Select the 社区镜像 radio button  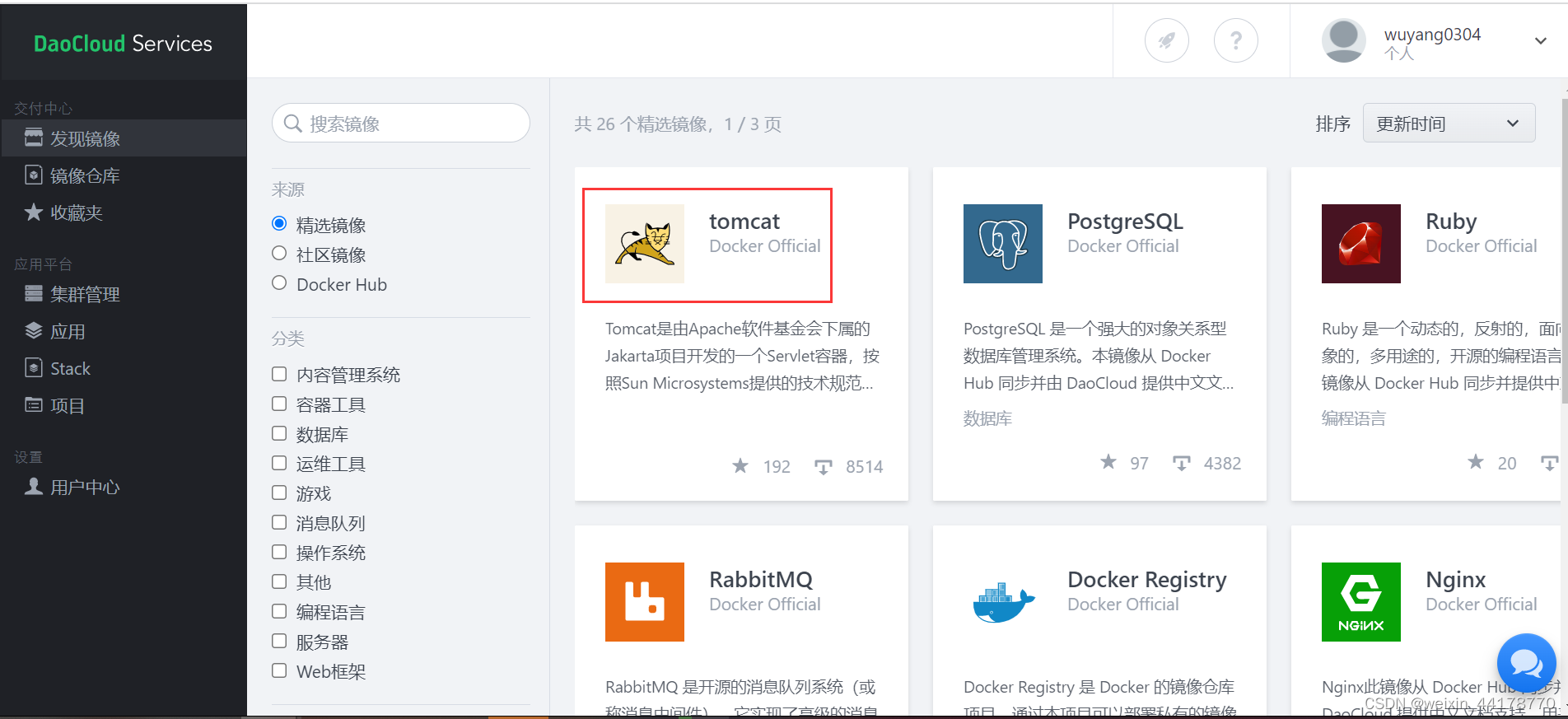pyautogui.click(x=279, y=253)
